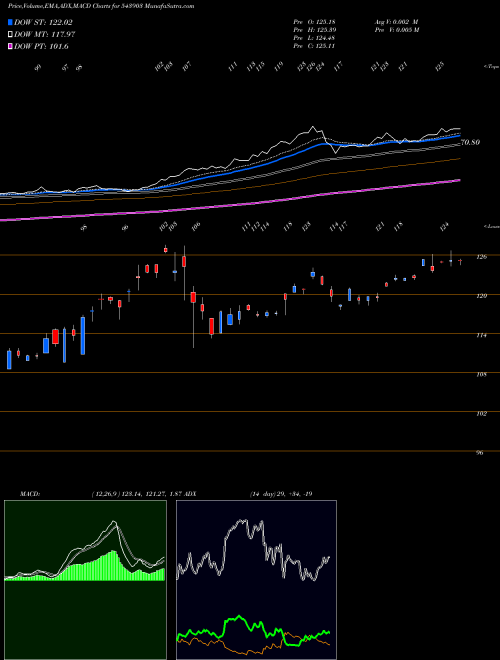Viewport: 500px width, 660px height.
Task: Click the '<Tops' label at right edge
Action: coord(491,67)
